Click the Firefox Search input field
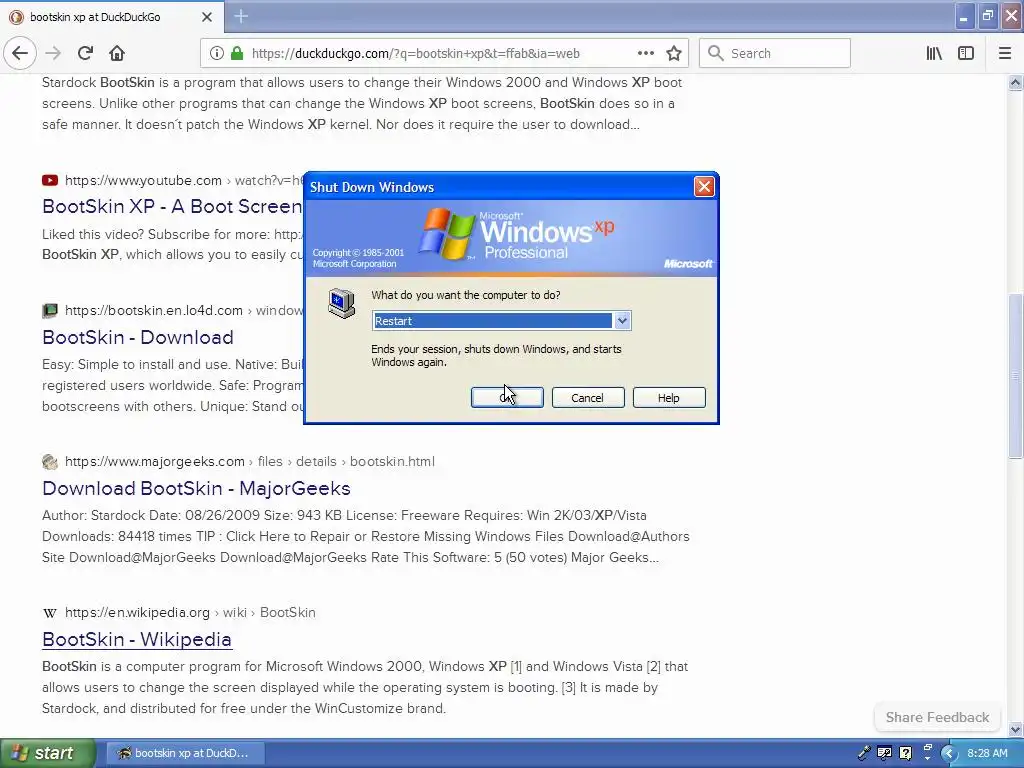This screenshot has height=768, width=1024. coord(775,53)
